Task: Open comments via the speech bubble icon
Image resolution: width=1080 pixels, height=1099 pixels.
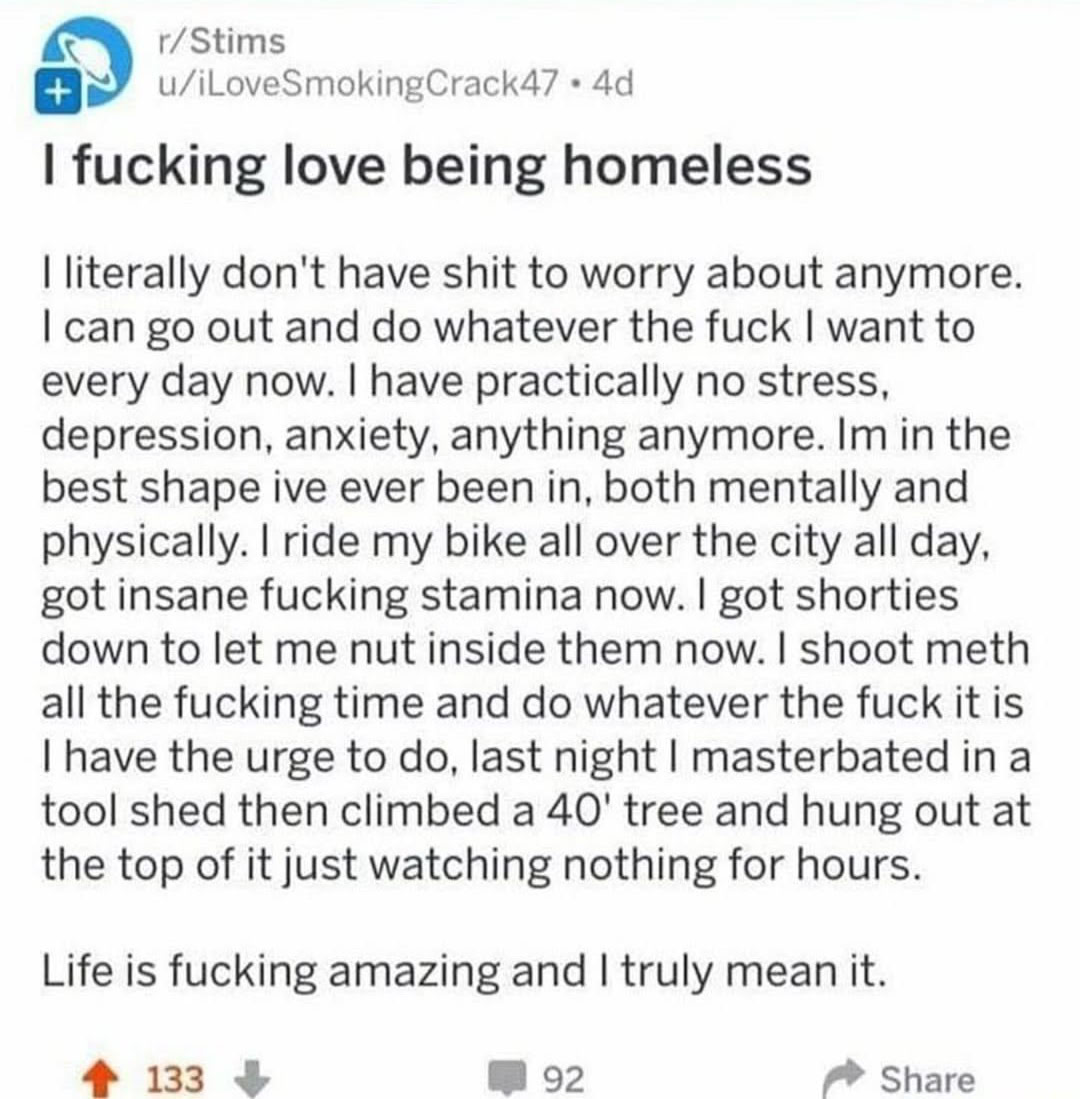Action: [x=506, y=1078]
